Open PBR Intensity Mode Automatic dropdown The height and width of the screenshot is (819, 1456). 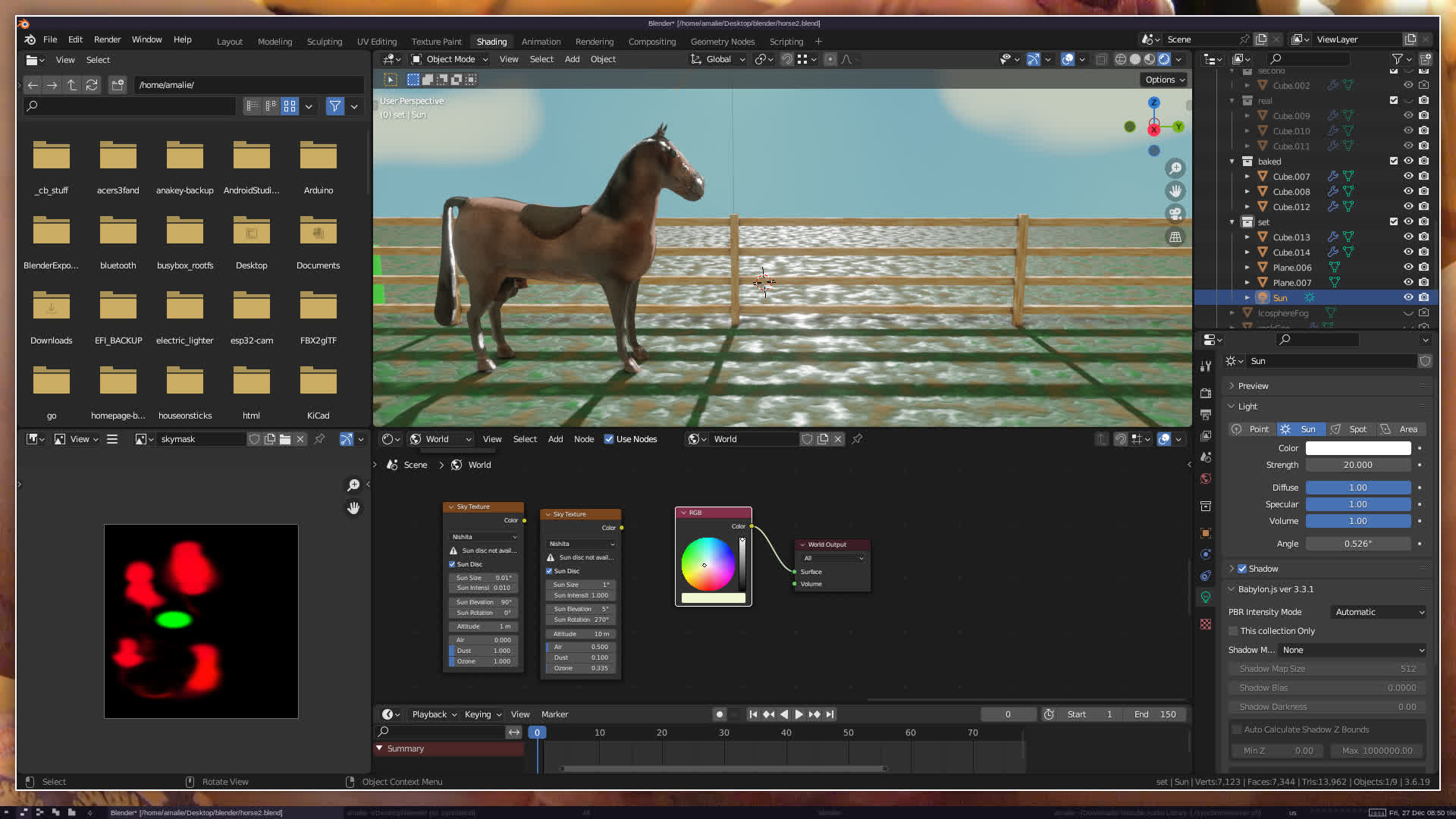coord(1379,612)
